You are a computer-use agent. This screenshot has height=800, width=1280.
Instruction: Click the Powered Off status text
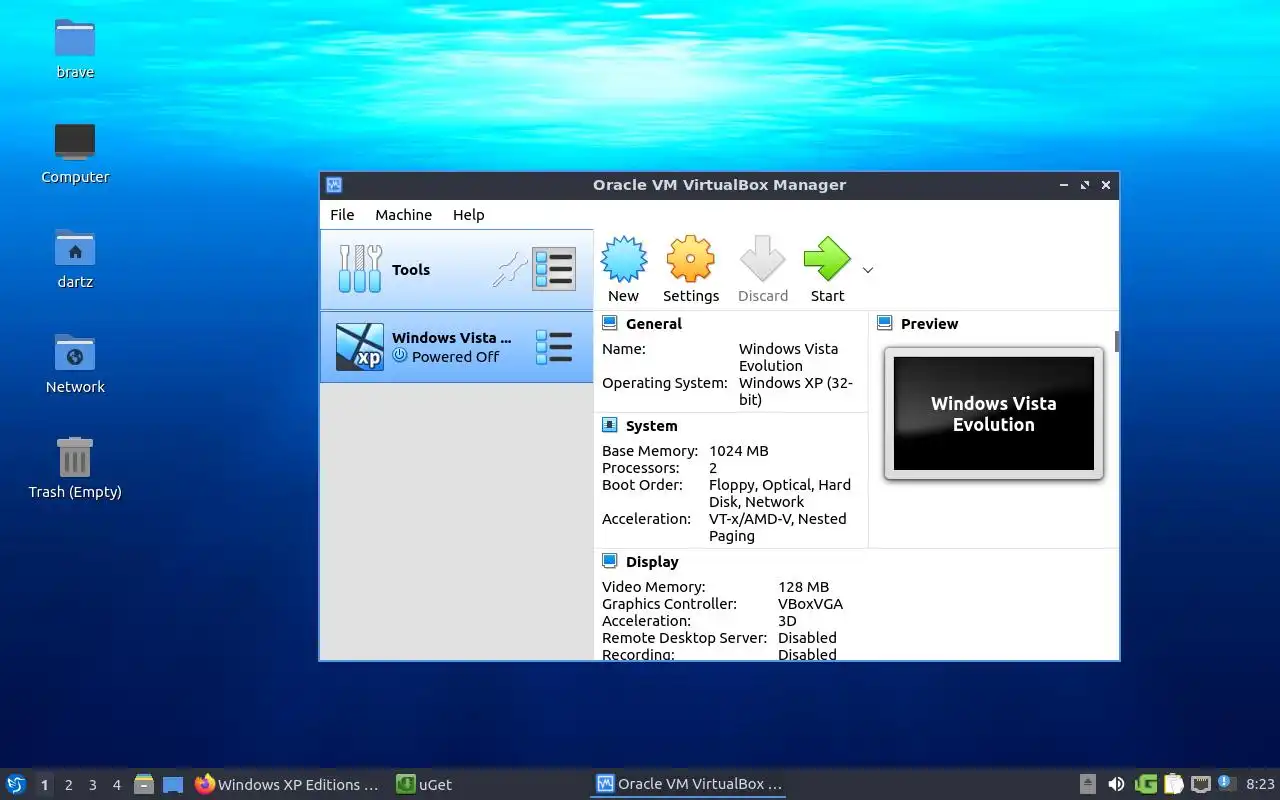(x=455, y=357)
